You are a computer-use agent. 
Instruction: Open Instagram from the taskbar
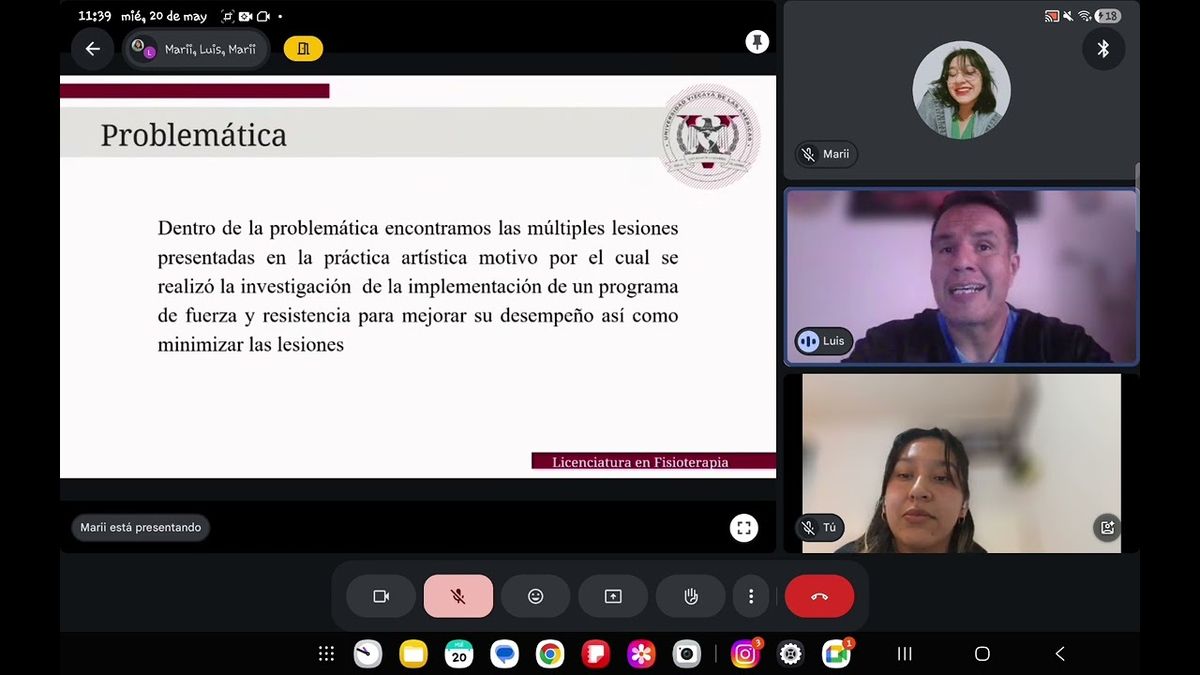coord(745,654)
